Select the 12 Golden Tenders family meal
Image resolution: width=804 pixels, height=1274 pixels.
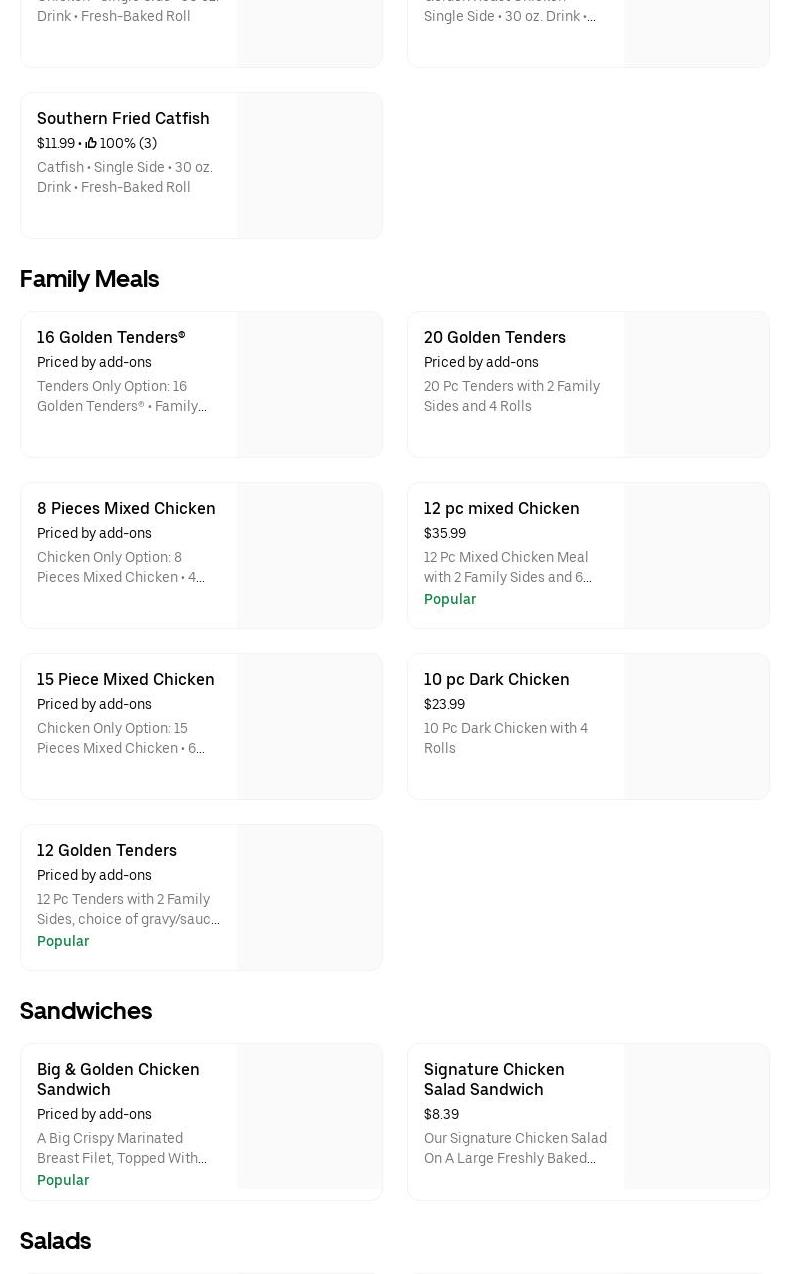click(107, 851)
